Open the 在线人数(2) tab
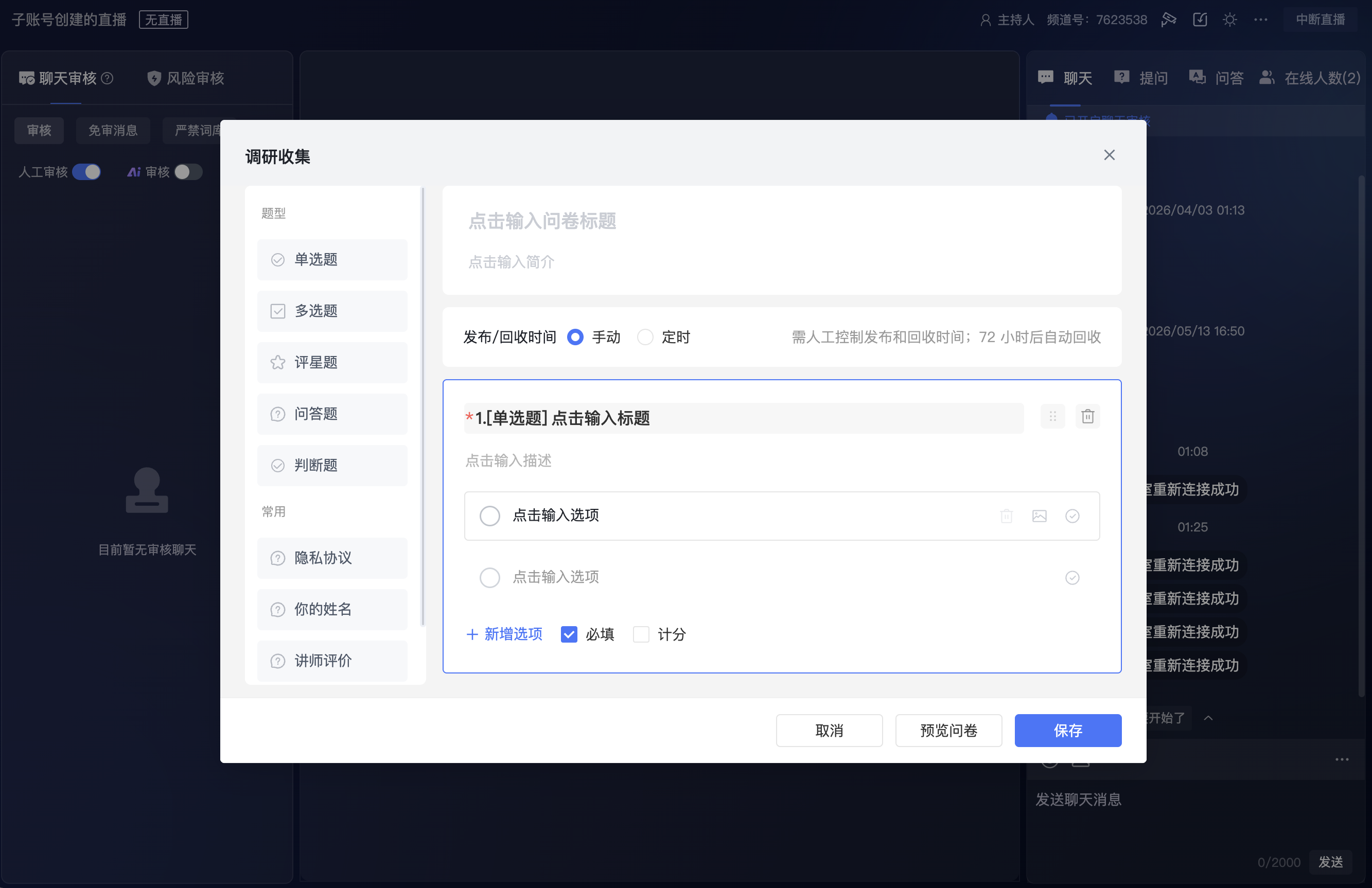1372x888 pixels. pos(1310,78)
